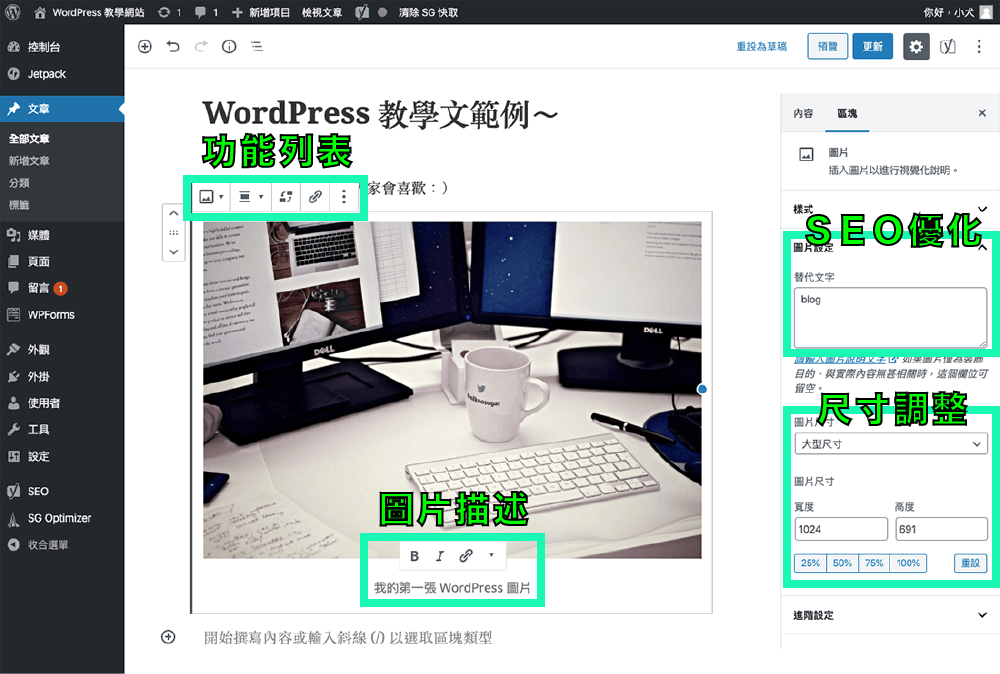The image size is (1000, 674).
Task: Click the 寬度 width field
Action: 841,529
